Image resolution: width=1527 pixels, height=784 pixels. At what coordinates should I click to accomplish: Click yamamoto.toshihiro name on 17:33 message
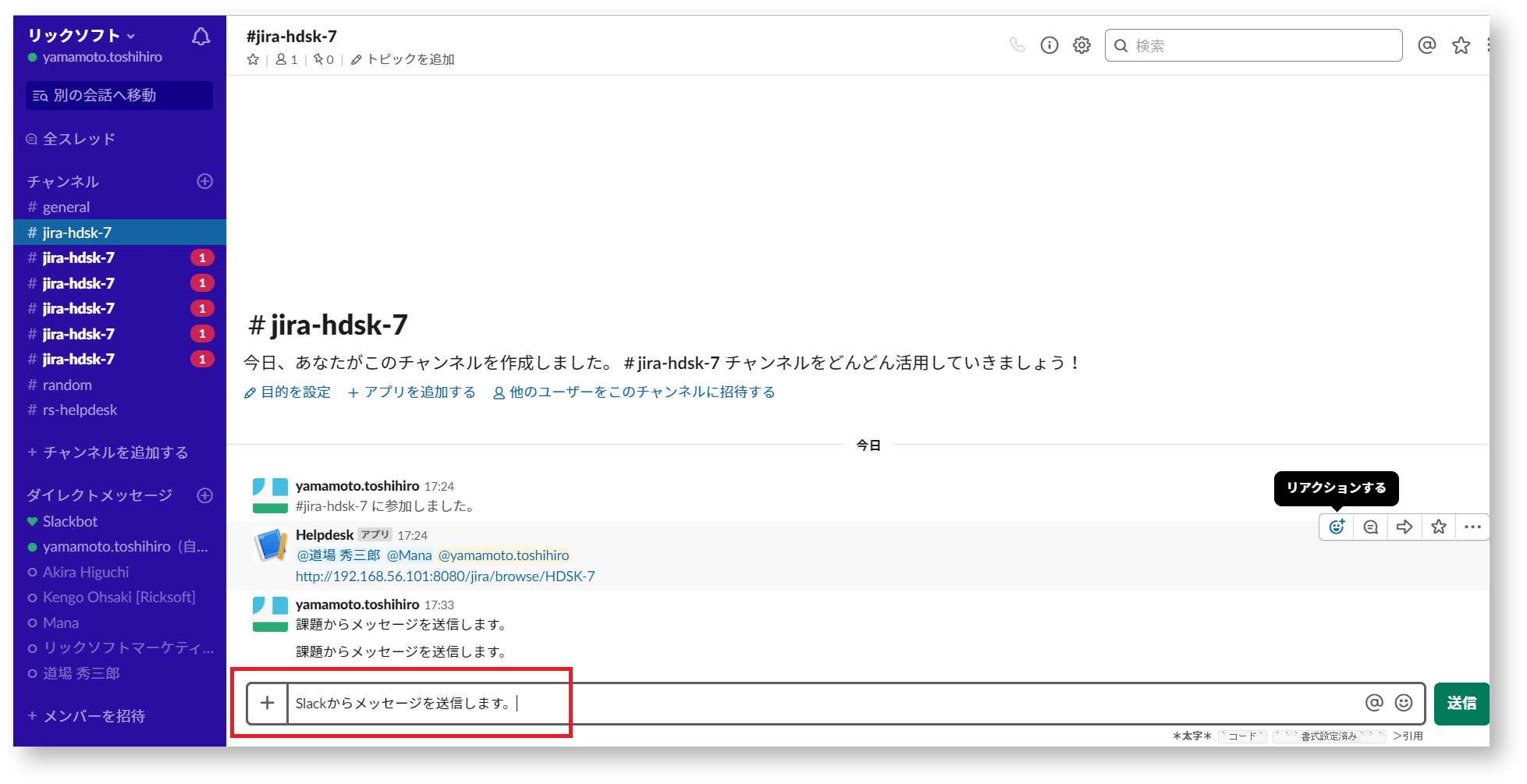pyautogui.click(x=357, y=605)
